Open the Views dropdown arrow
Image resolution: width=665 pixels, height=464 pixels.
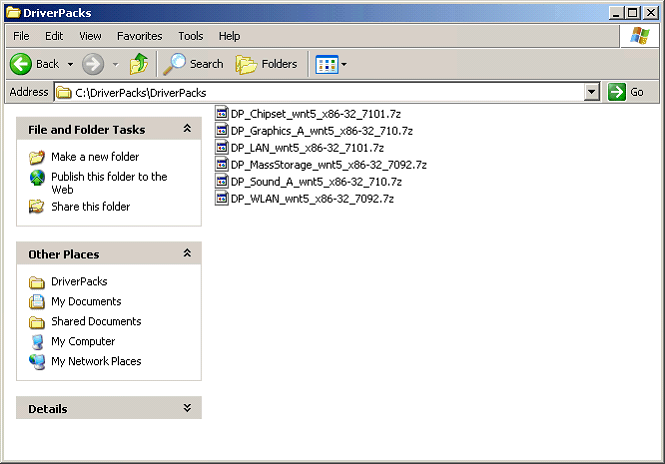tap(344, 64)
